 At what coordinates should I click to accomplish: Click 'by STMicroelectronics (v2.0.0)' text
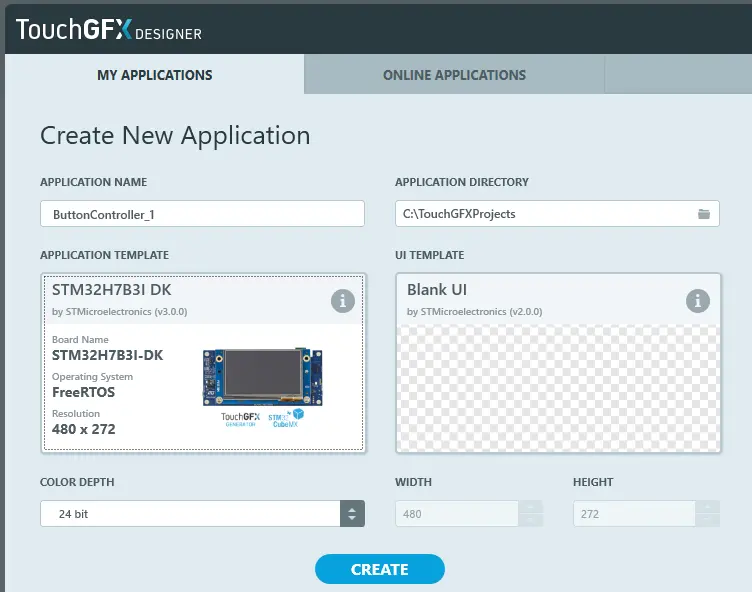coord(474,312)
